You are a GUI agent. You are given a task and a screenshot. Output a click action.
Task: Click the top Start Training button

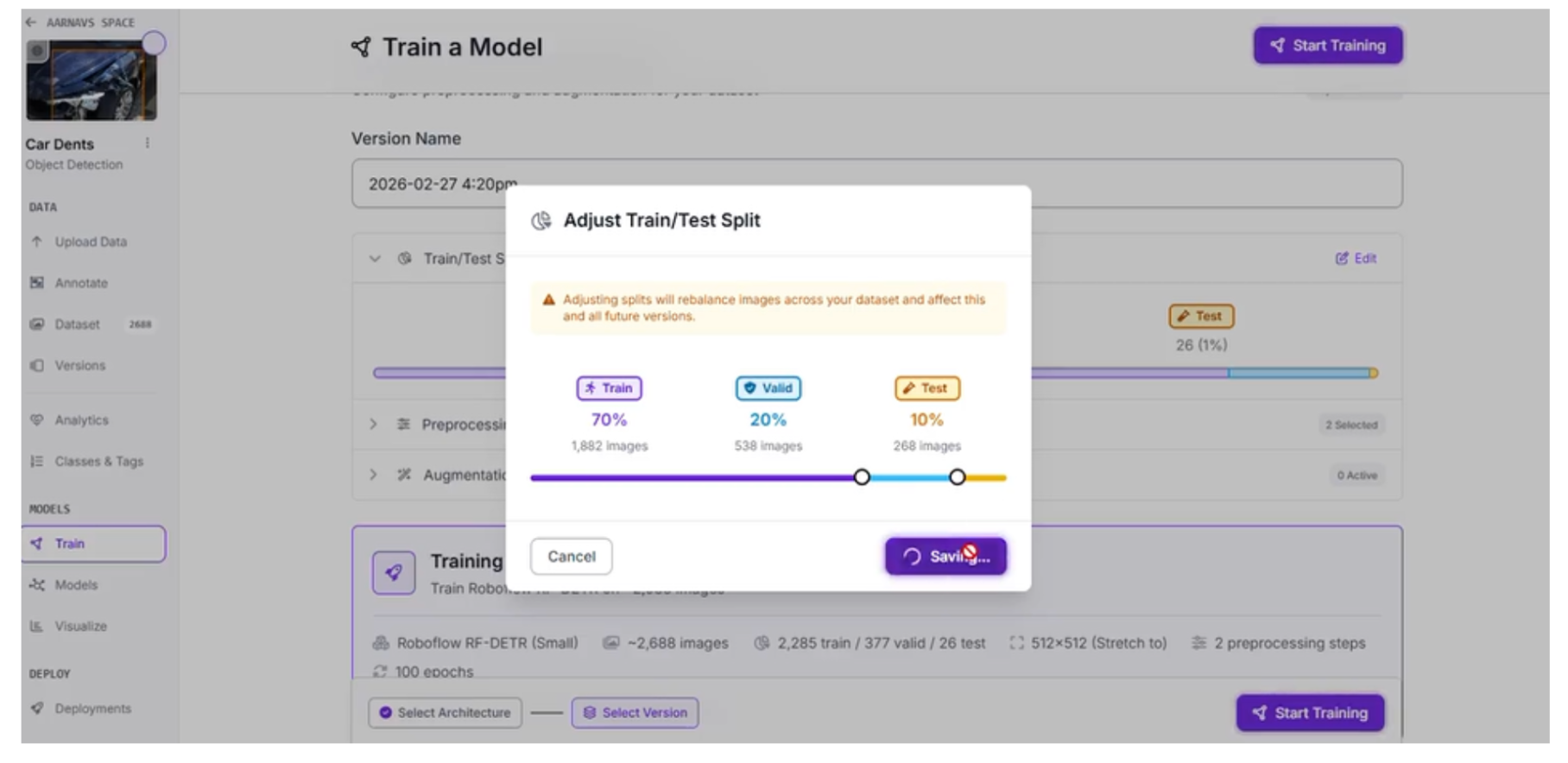pos(1327,46)
